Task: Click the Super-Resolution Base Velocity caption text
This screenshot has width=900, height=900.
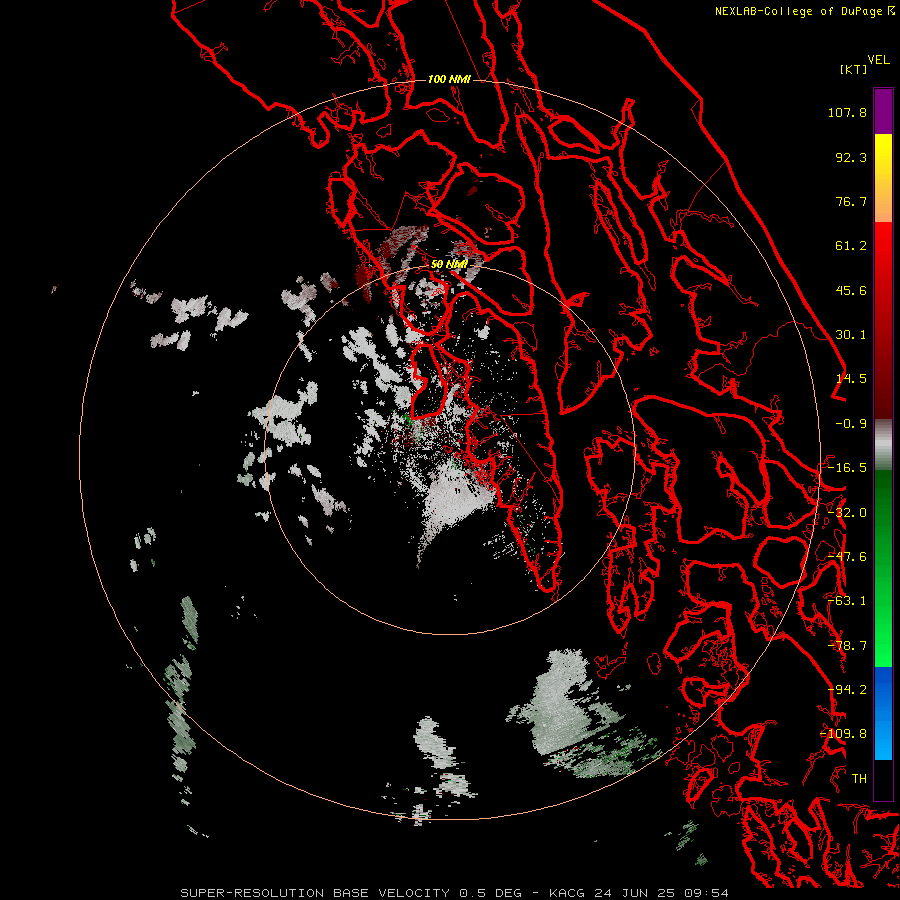Action: (454, 893)
